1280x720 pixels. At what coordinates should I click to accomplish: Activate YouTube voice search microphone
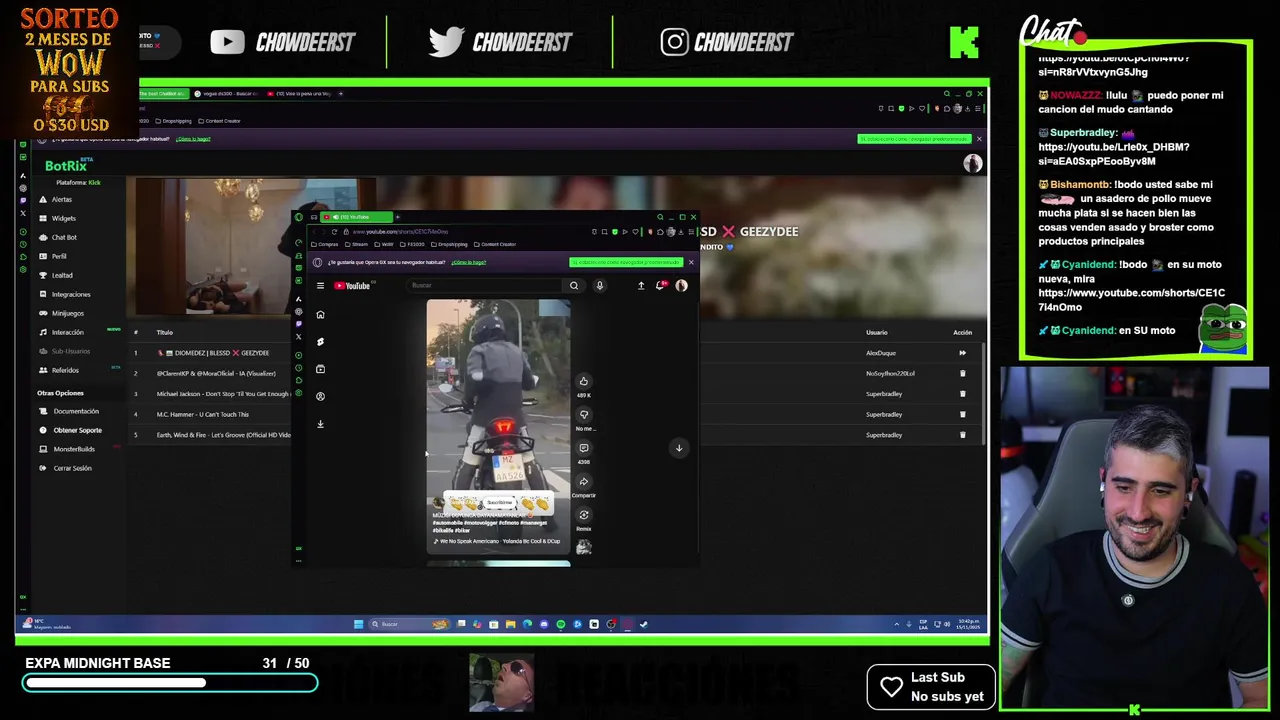[x=600, y=286]
